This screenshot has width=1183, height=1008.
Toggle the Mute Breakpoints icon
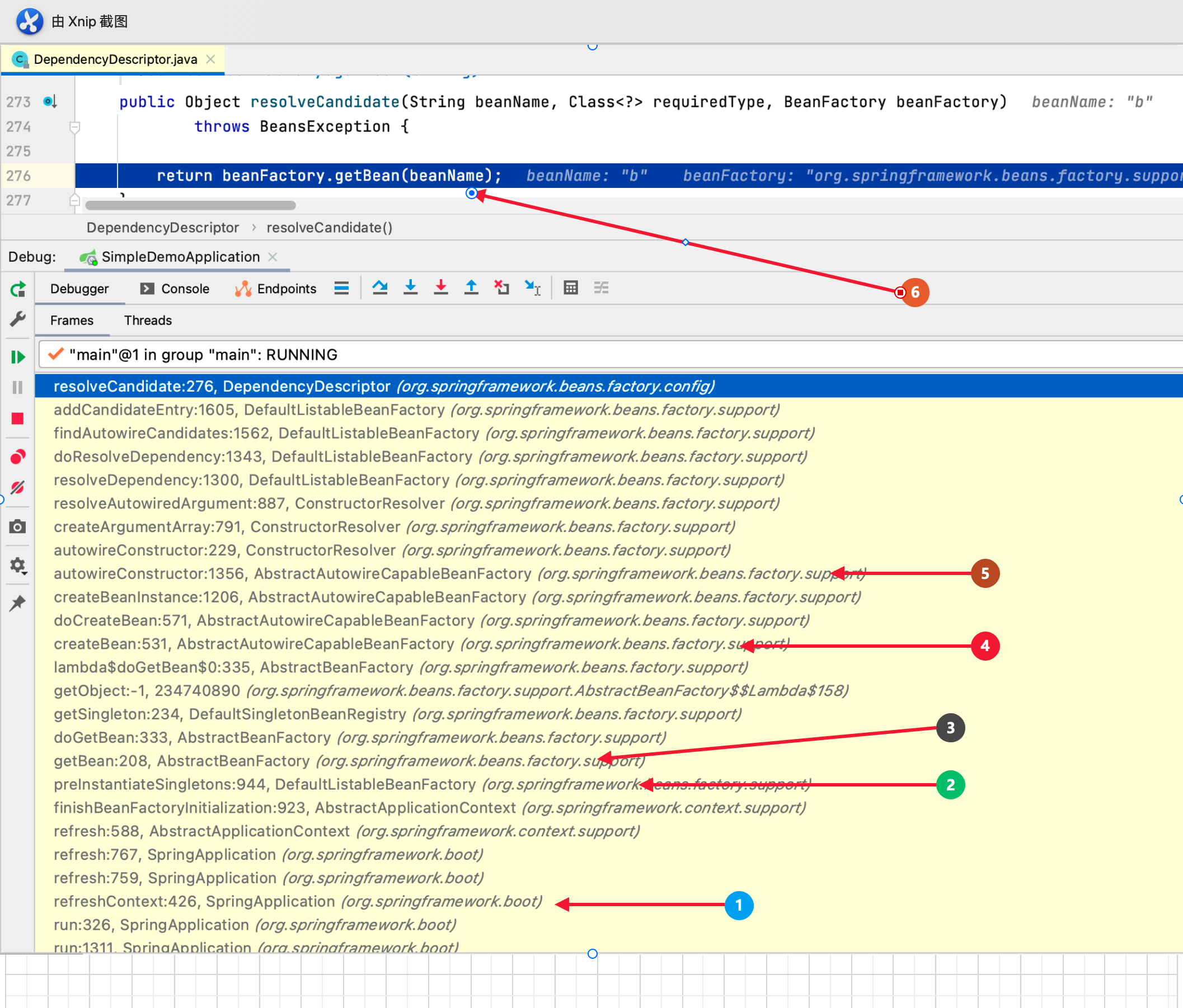tap(18, 487)
